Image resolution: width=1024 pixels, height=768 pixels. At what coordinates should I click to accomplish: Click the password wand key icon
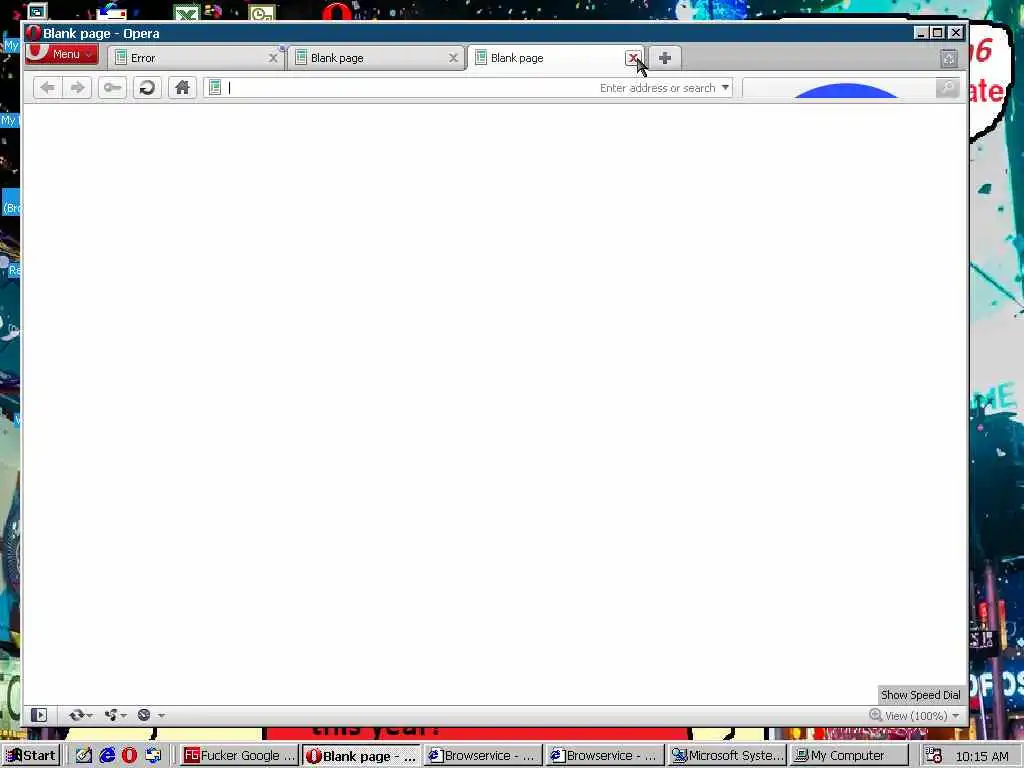[x=112, y=88]
